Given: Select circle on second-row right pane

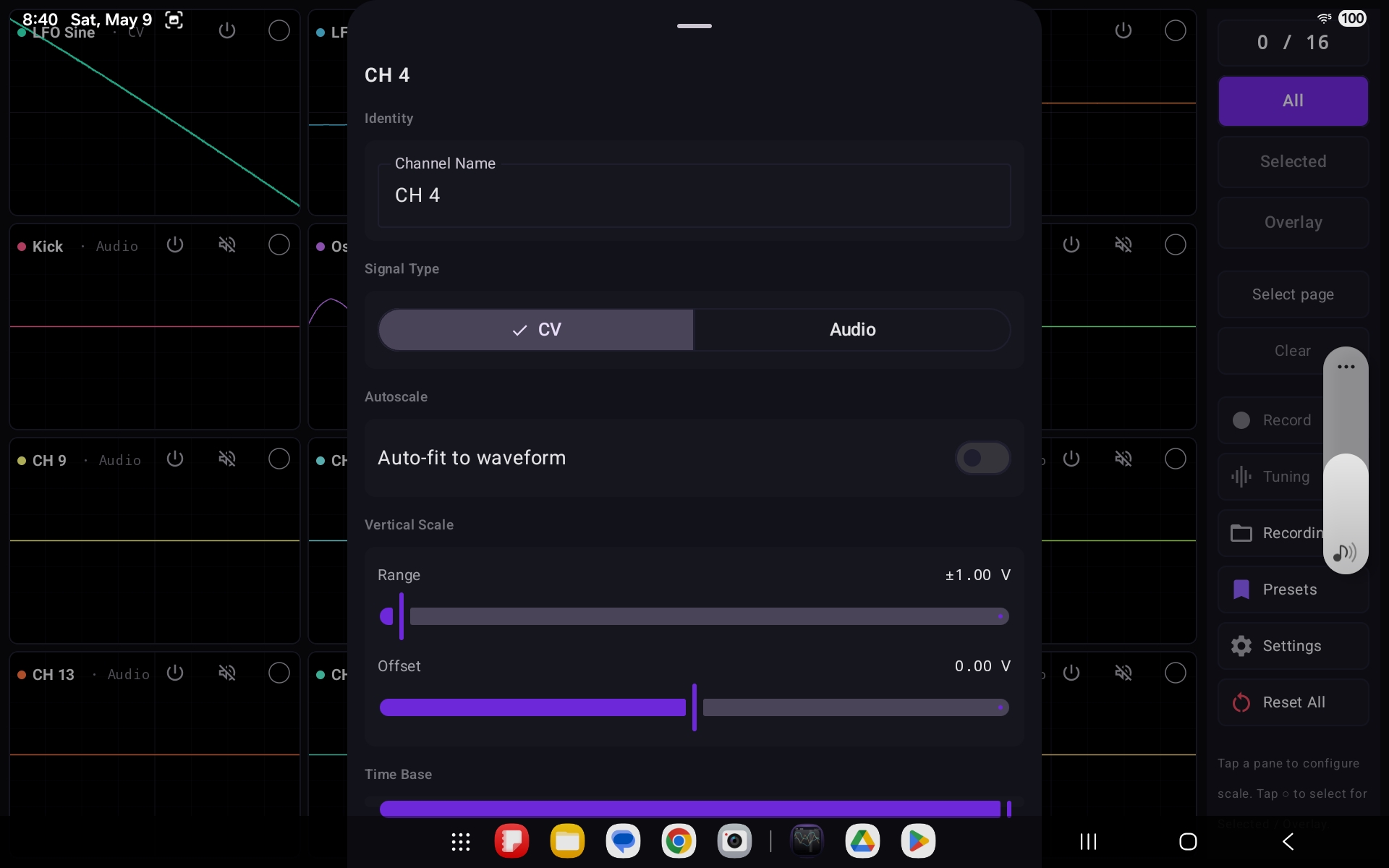Looking at the screenshot, I should click(1176, 244).
